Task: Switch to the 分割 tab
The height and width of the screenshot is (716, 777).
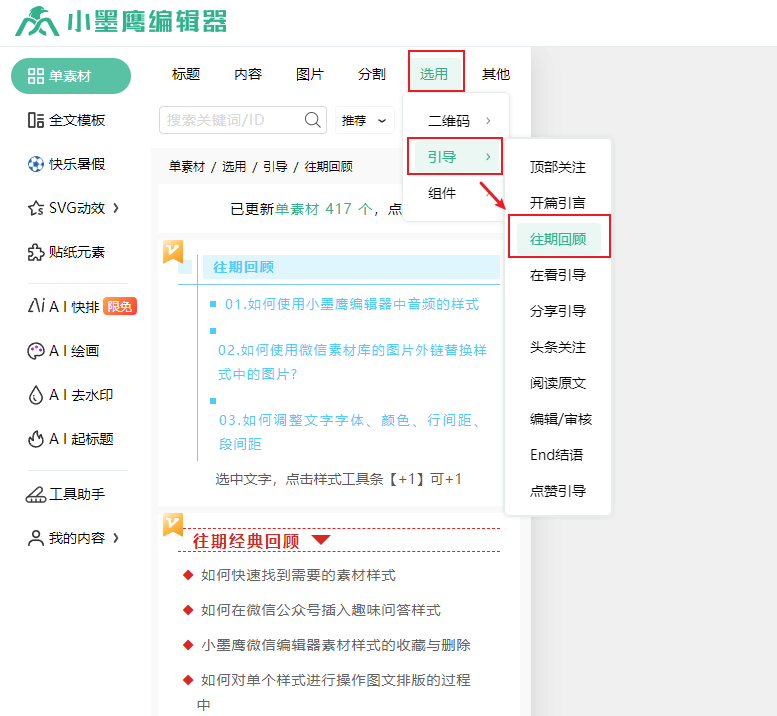Action: [x=372, y=74]
